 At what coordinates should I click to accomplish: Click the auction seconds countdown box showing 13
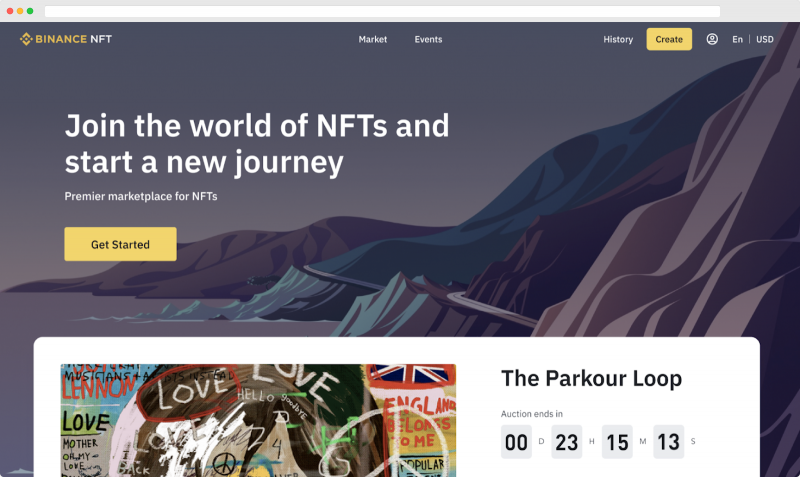point(668,442)
